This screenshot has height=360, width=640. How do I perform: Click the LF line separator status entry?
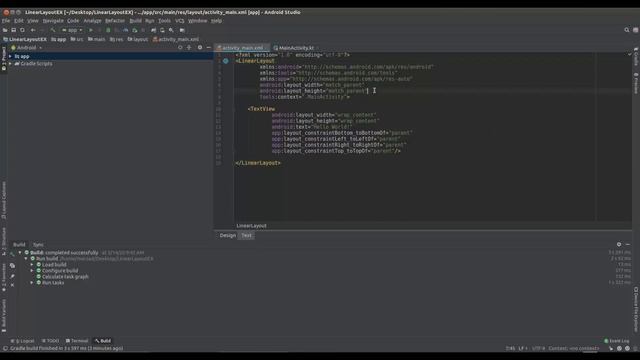coord(523,349)
